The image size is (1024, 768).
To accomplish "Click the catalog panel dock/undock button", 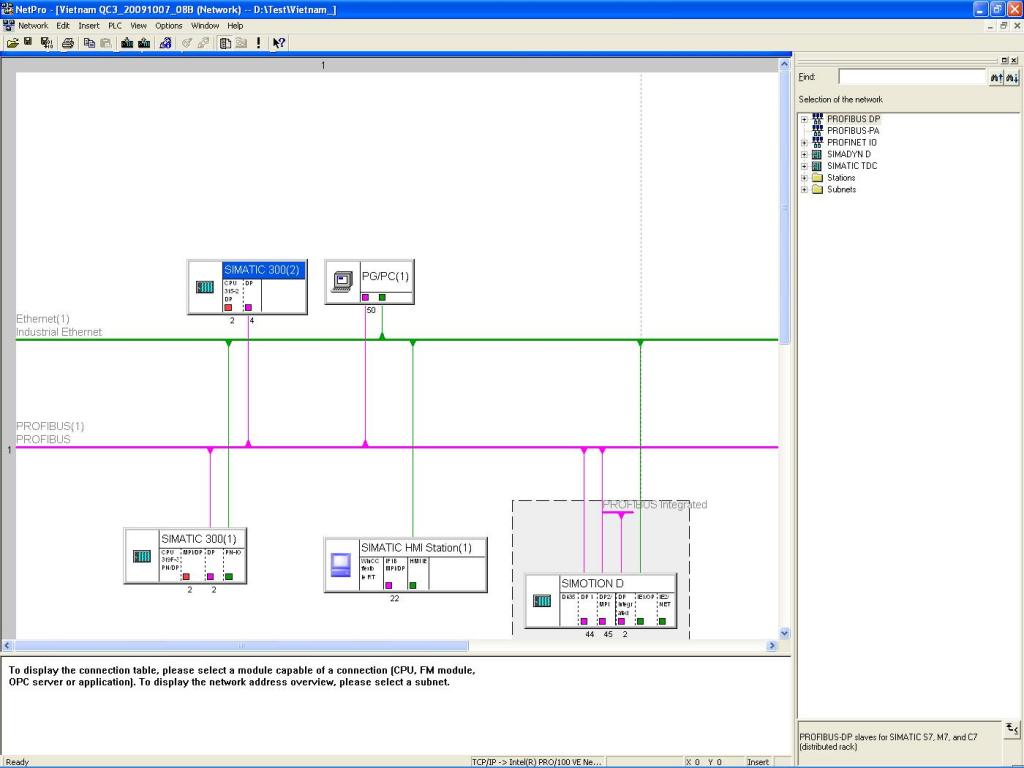I will [1004, 60].
